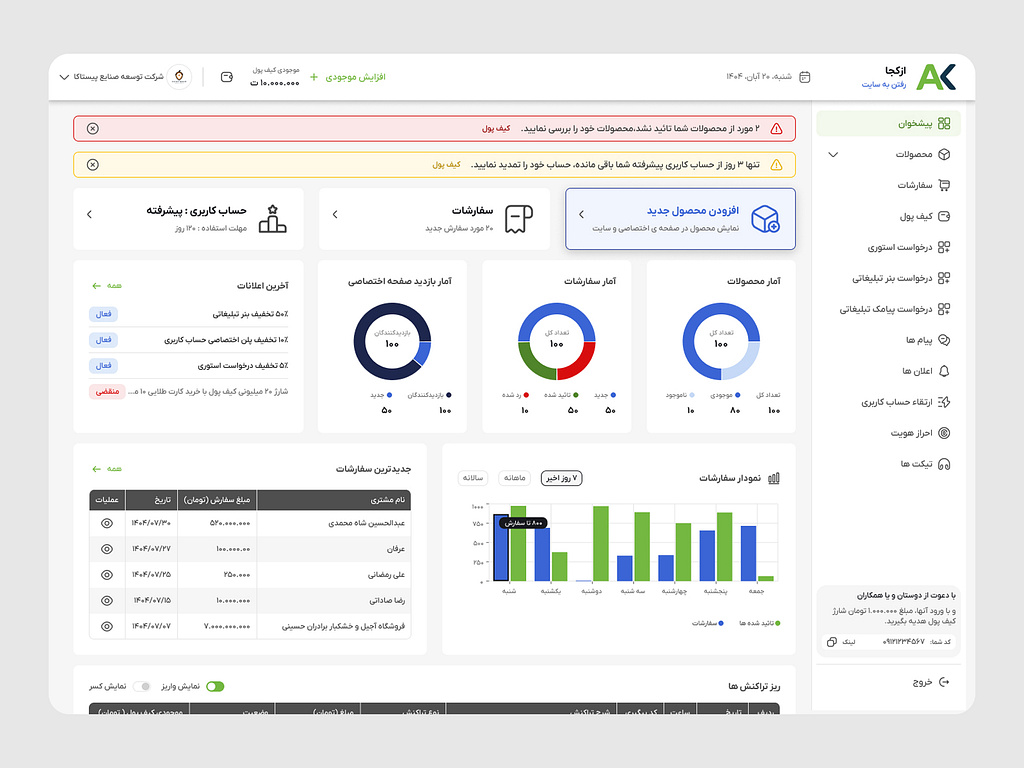1024x768 pixels.
Task: Open پیام ها via the chat bubble icon
Action: pyautogui.click(x=945, y=339)
